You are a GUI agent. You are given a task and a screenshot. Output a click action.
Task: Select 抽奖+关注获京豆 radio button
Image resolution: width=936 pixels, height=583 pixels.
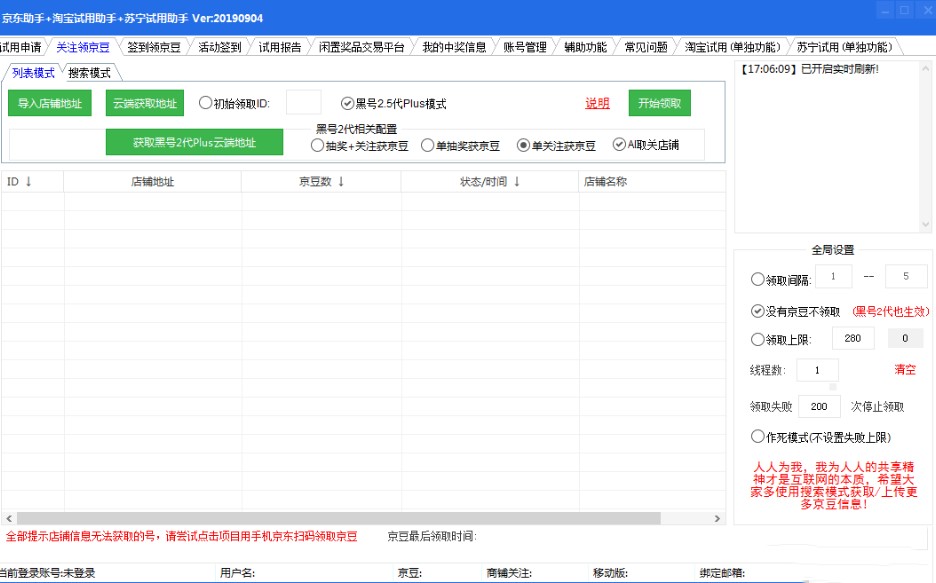[317, 145]
